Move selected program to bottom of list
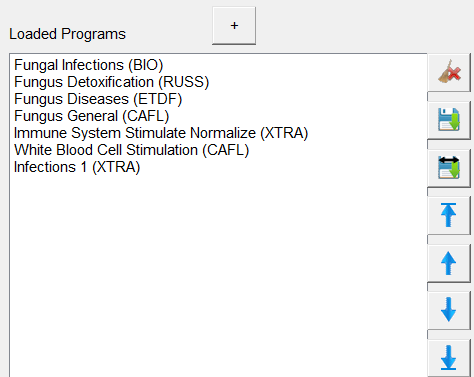The height and width of the screenshot is (377, 474). click(x=449, y=358)
